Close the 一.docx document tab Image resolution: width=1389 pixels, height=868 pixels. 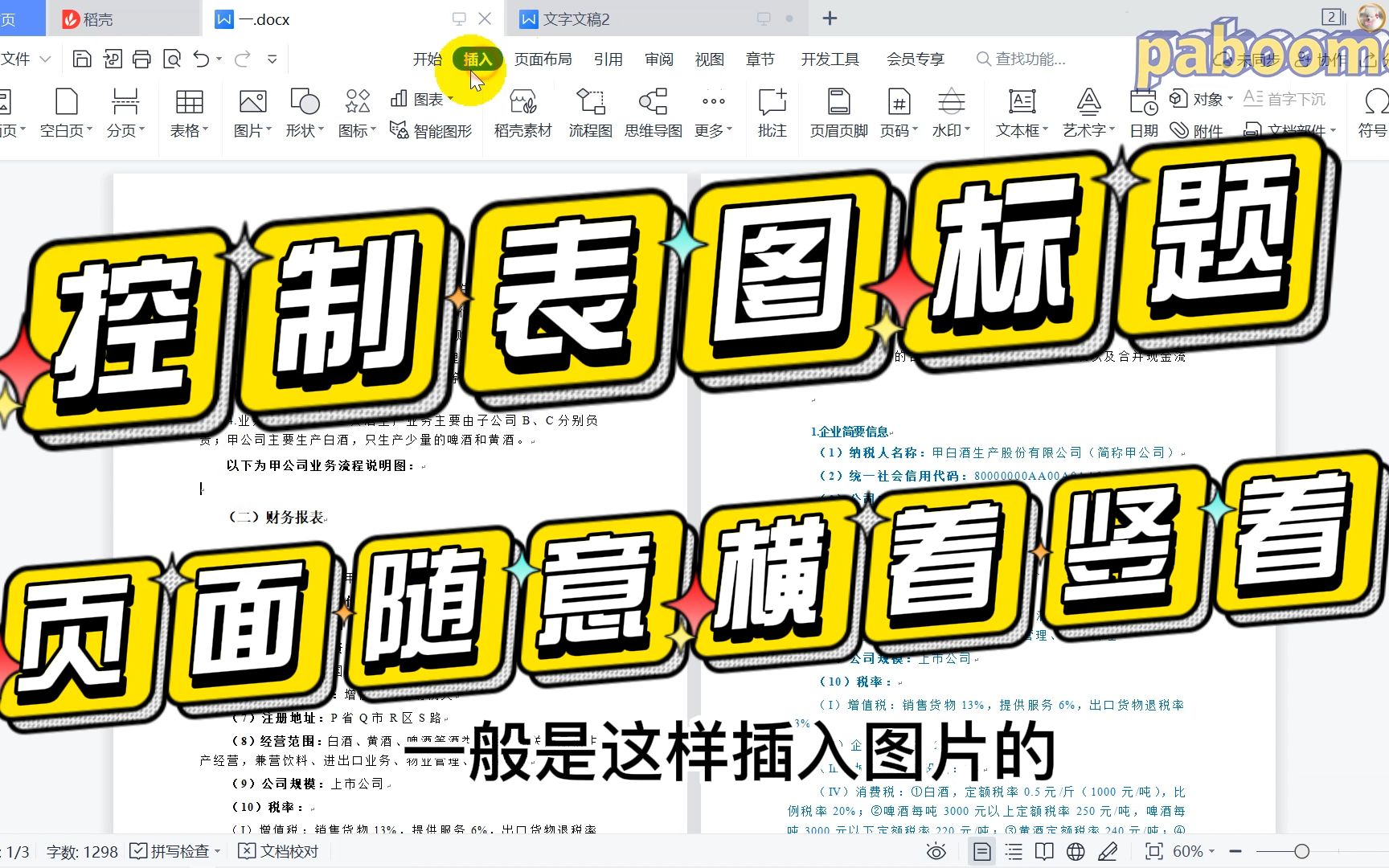485,18
